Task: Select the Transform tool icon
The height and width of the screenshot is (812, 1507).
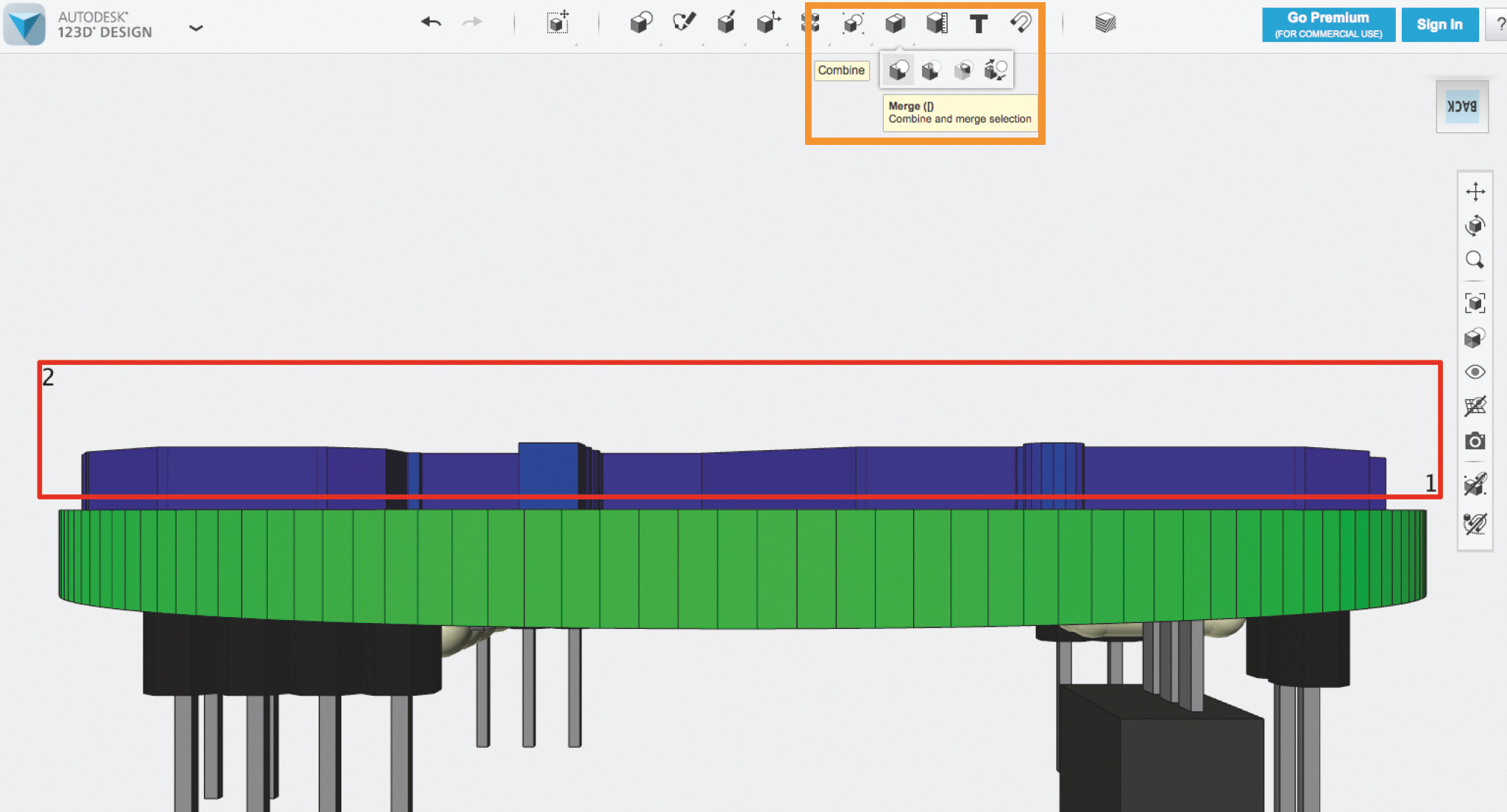Action: coord(557,24)
